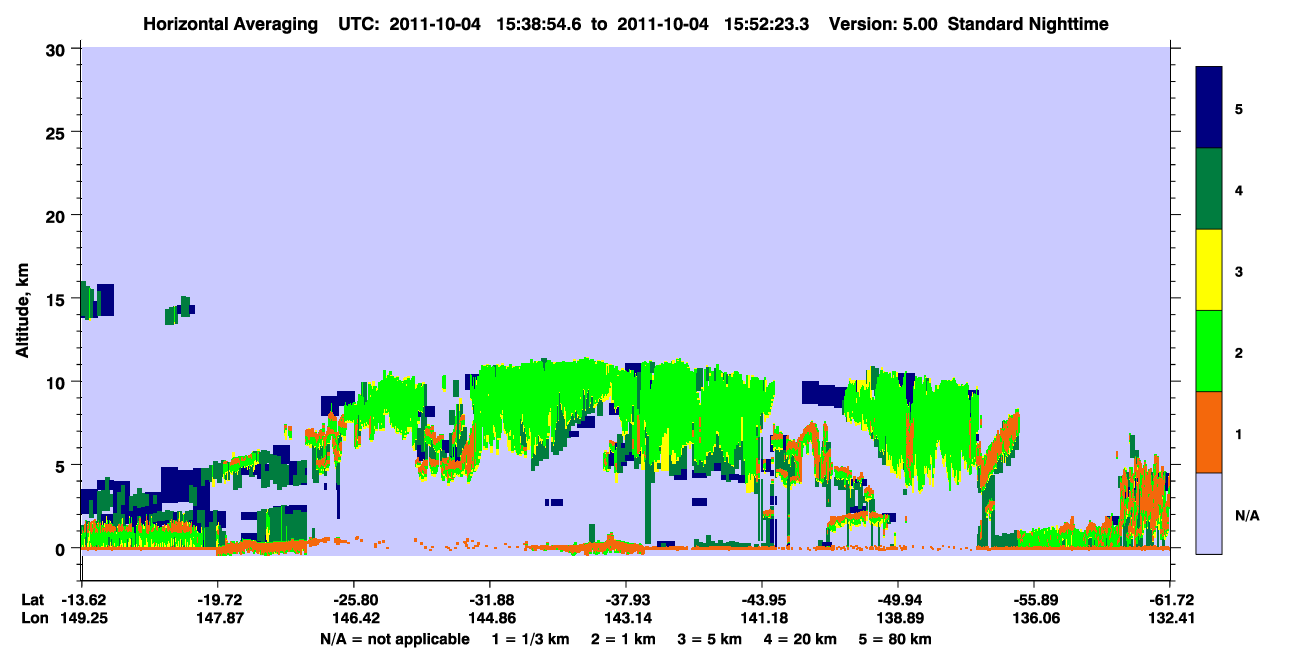Click longitude value 149.25

(x=82, y=618)
